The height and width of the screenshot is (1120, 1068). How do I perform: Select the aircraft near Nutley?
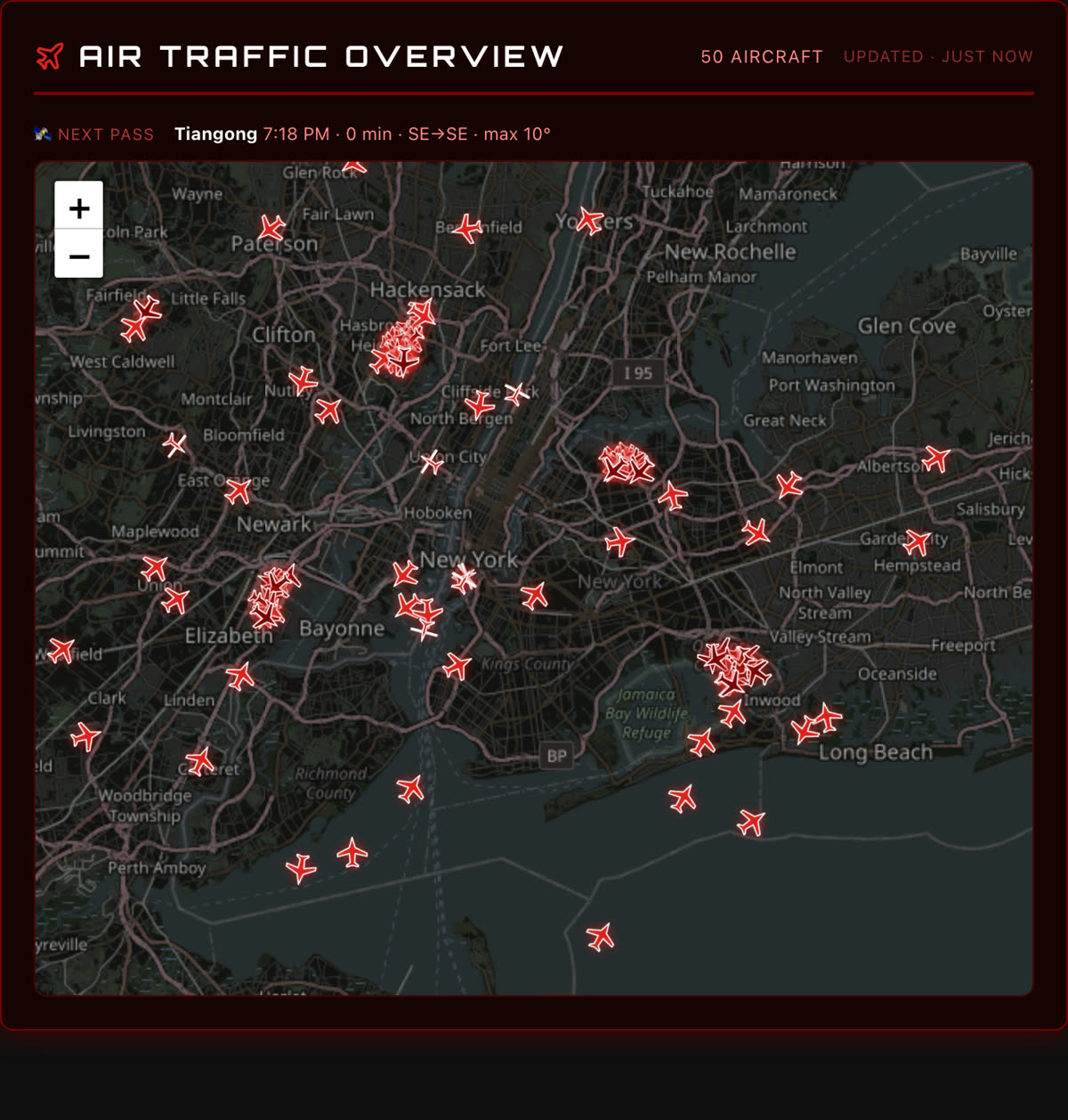click(x=303, y=380)
